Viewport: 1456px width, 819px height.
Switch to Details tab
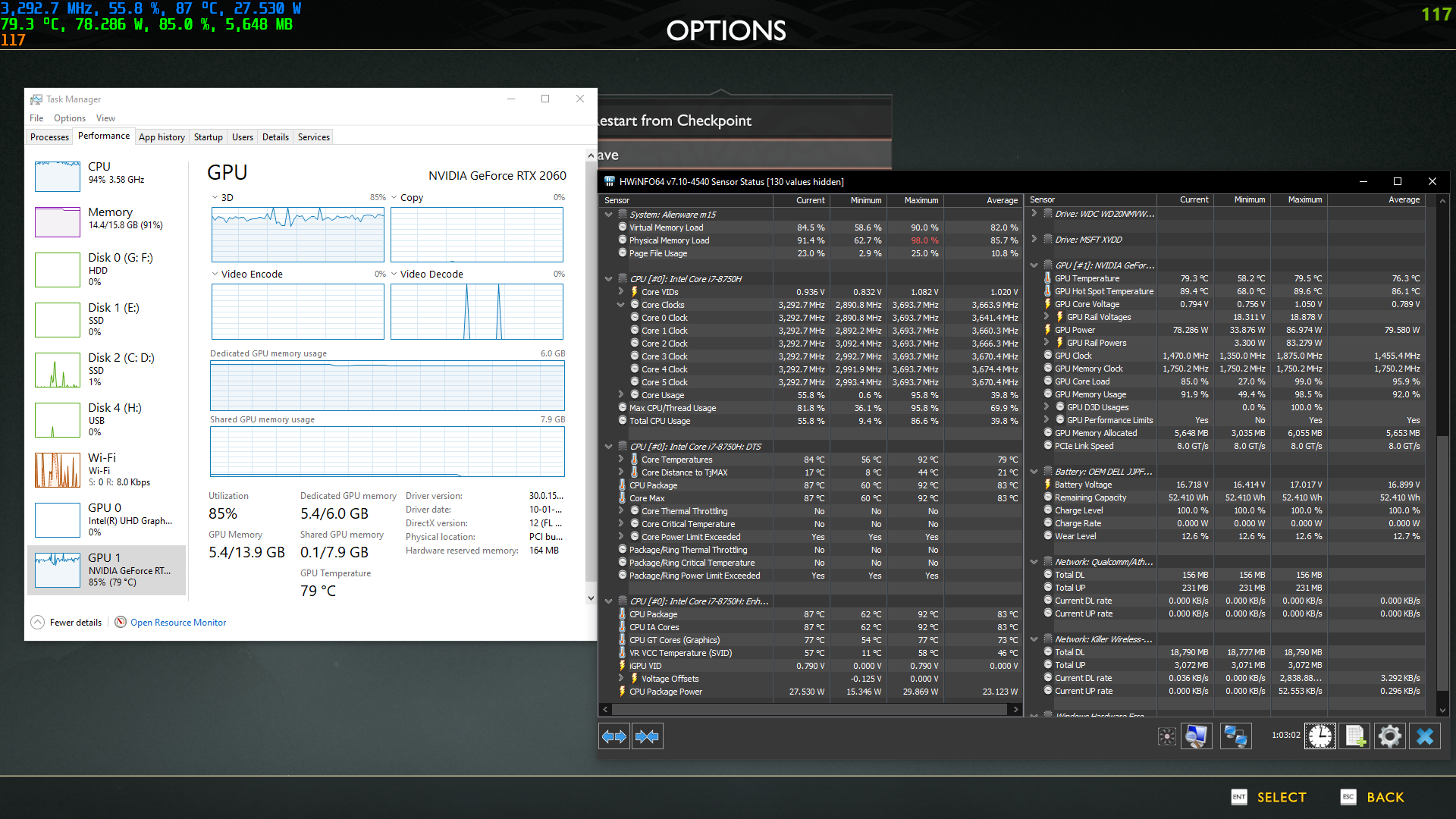[x=275, y=137]
